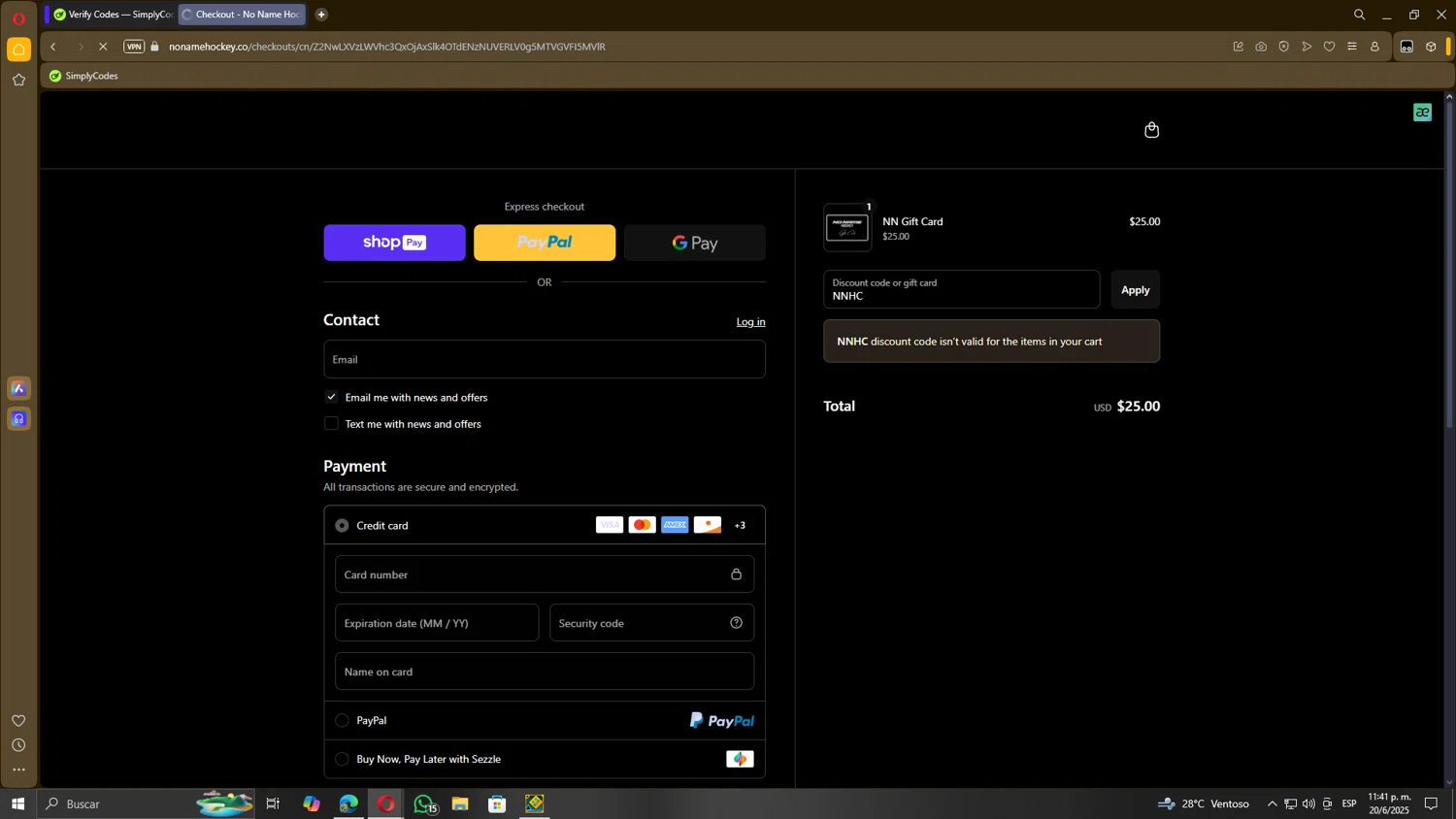Show hidden system tray icons
The image size is (1456, 819).
(x=1272, y=803)
